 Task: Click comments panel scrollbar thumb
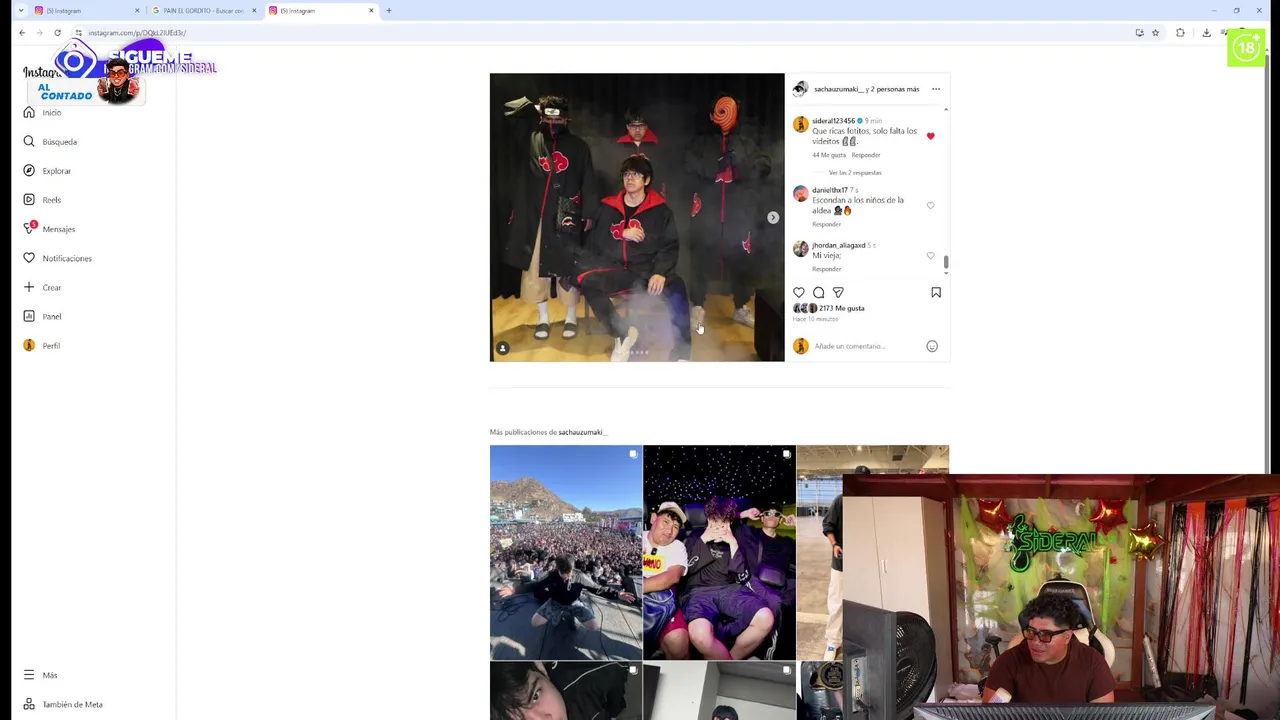click(946, 262)
